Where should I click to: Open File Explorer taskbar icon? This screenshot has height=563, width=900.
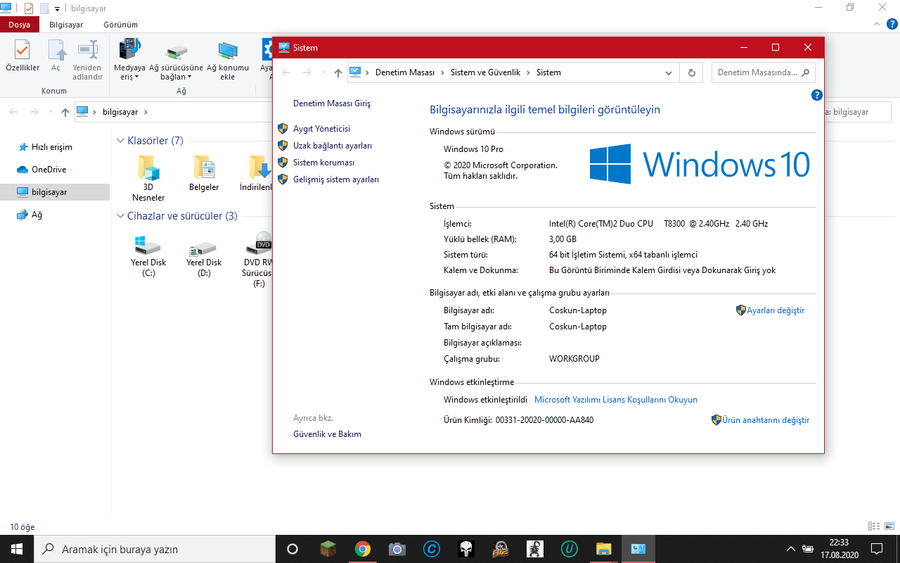tap(603, 549)
